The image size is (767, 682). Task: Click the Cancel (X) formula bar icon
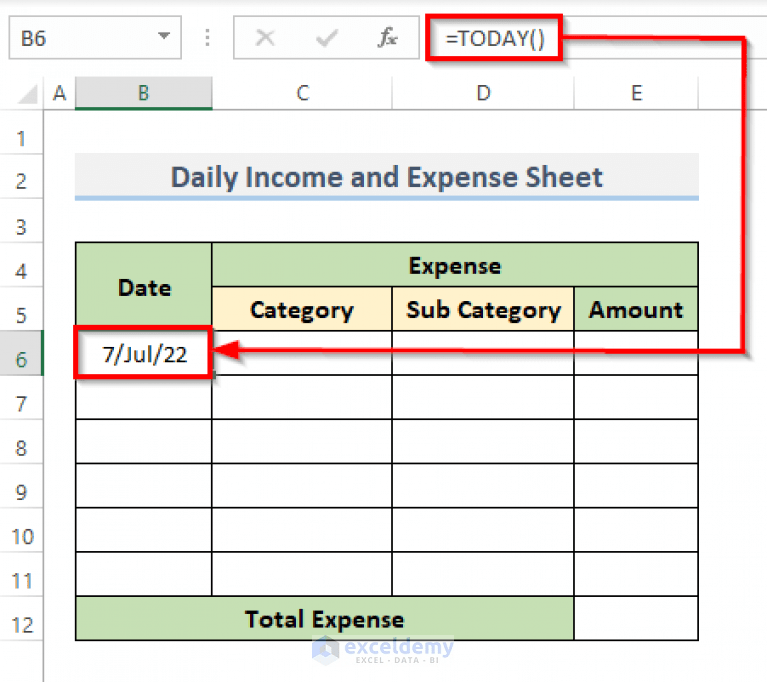[265, 38]
